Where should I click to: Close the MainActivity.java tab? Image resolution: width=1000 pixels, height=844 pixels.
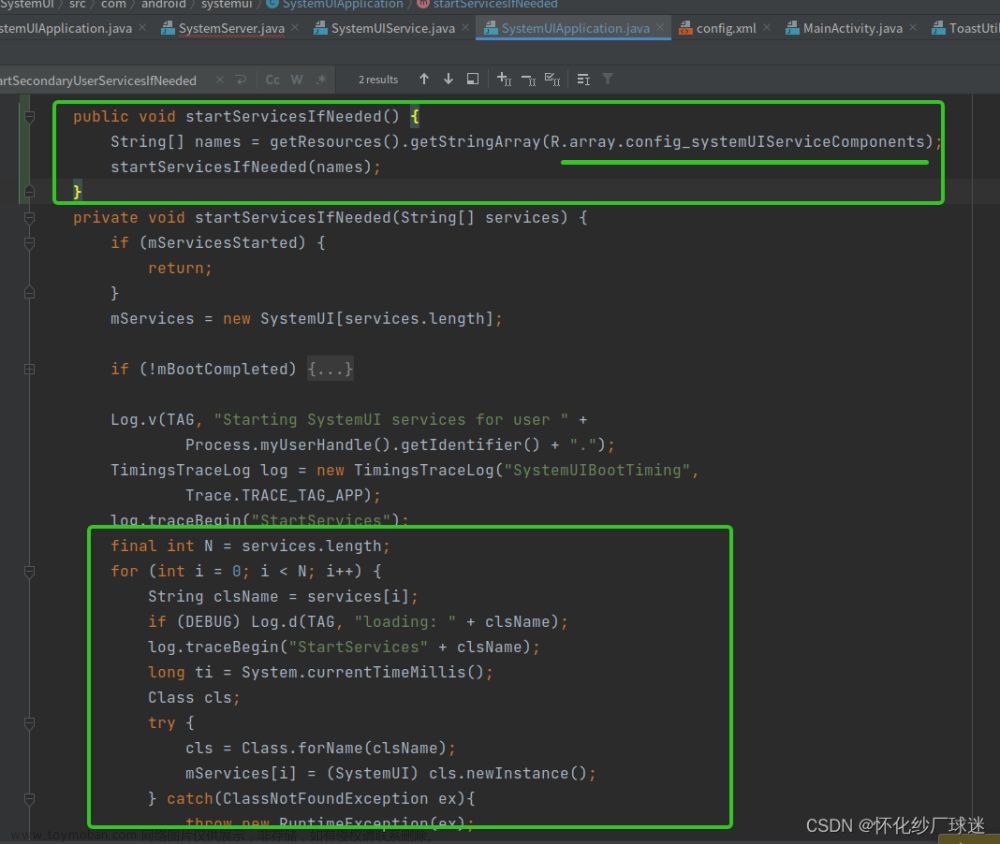coord(913,27)
